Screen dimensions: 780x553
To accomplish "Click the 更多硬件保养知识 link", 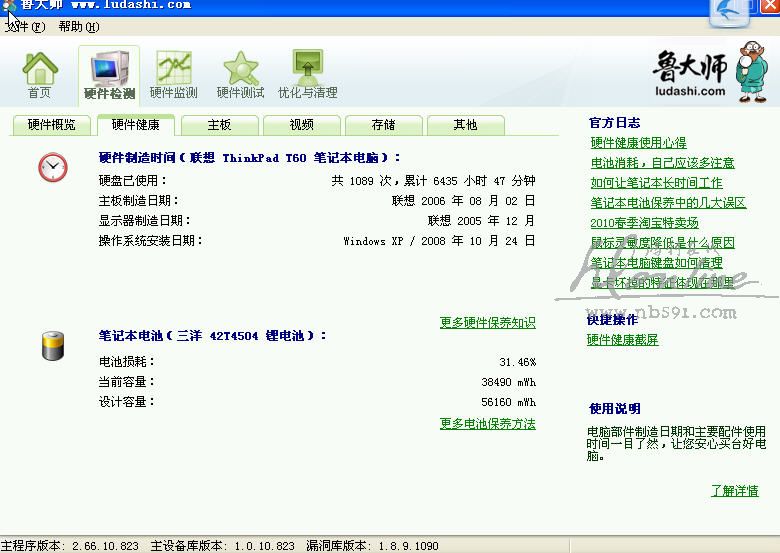I will tap(488, 323).
